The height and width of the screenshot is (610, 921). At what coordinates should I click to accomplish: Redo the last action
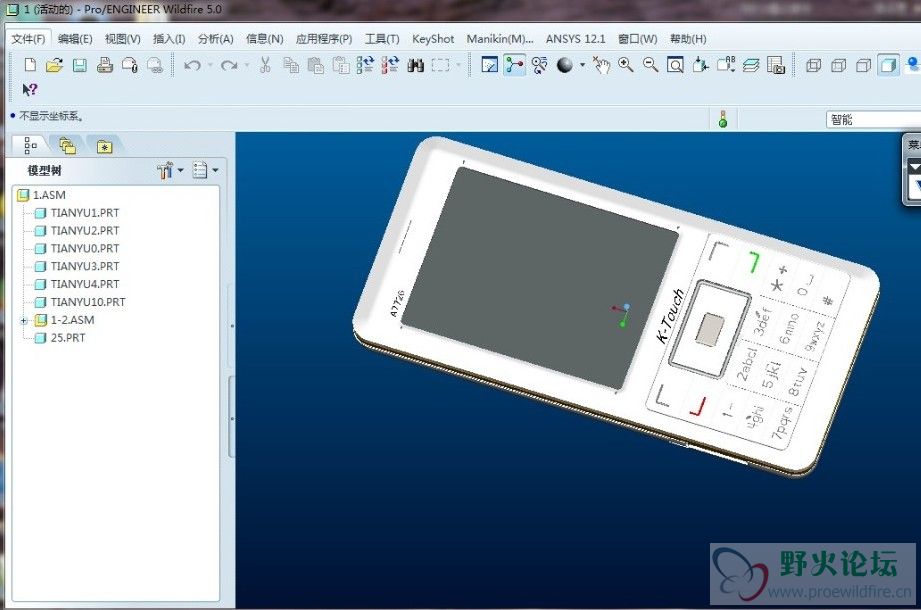pos(229,65)
